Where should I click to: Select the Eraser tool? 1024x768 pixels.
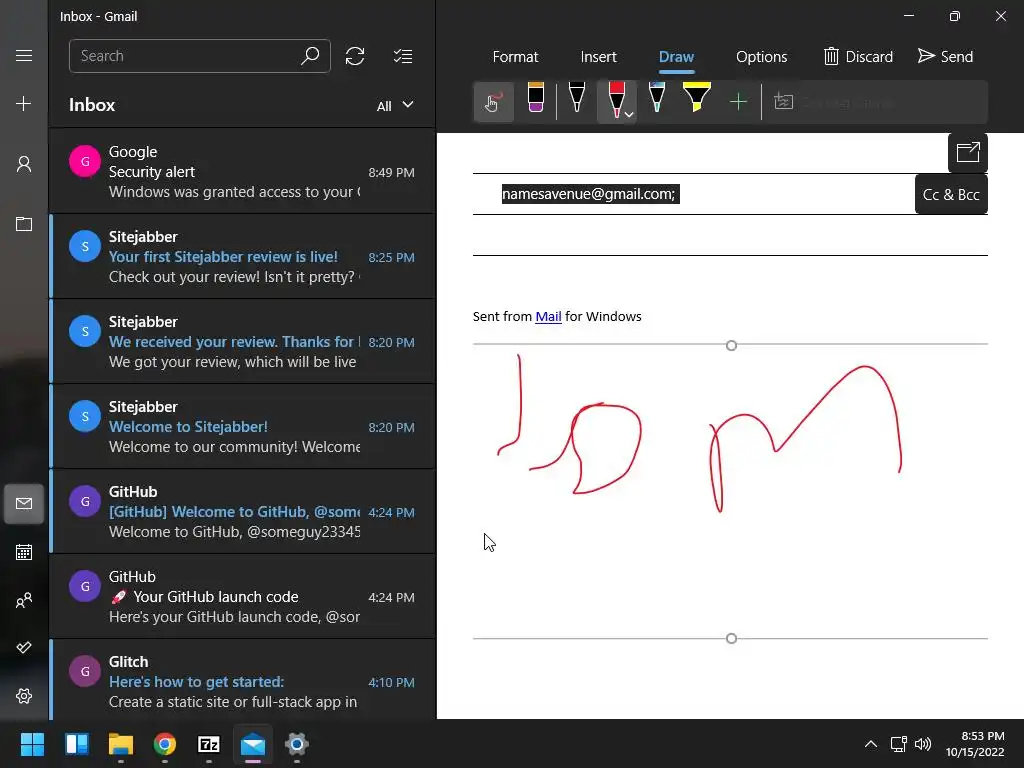(536, 97)
